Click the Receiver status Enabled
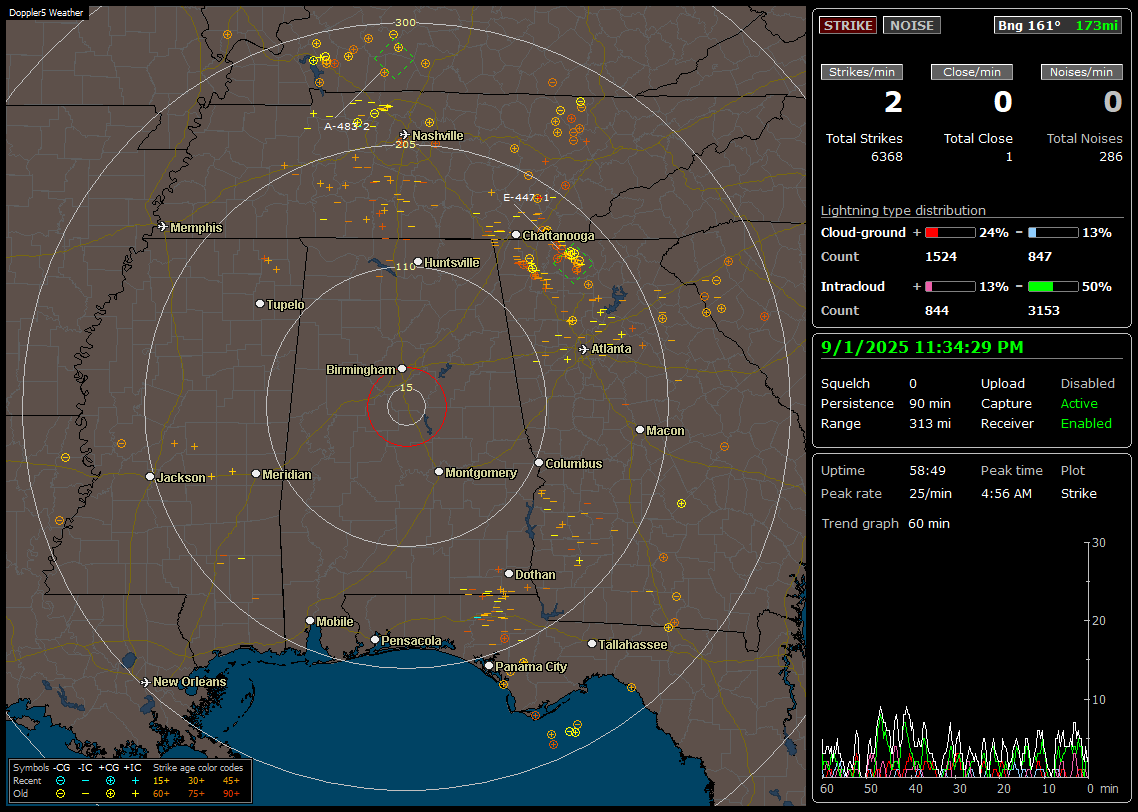 pyautogui.click(x=1086, y=424)
